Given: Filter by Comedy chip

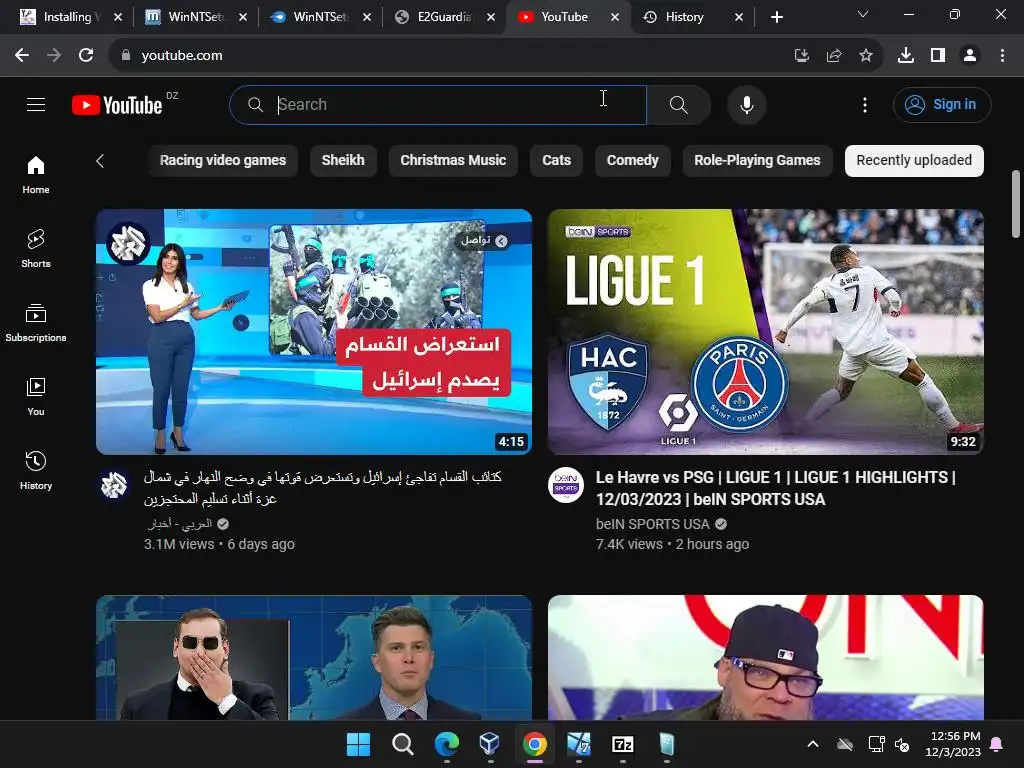Looking at the screenshot, I should (633, 161).
